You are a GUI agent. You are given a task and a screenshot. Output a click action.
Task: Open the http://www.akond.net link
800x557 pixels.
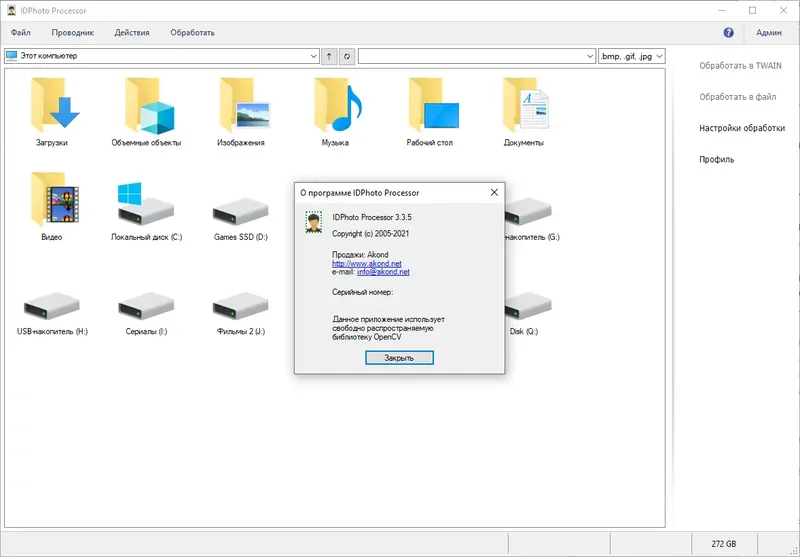tap(366, 264)
